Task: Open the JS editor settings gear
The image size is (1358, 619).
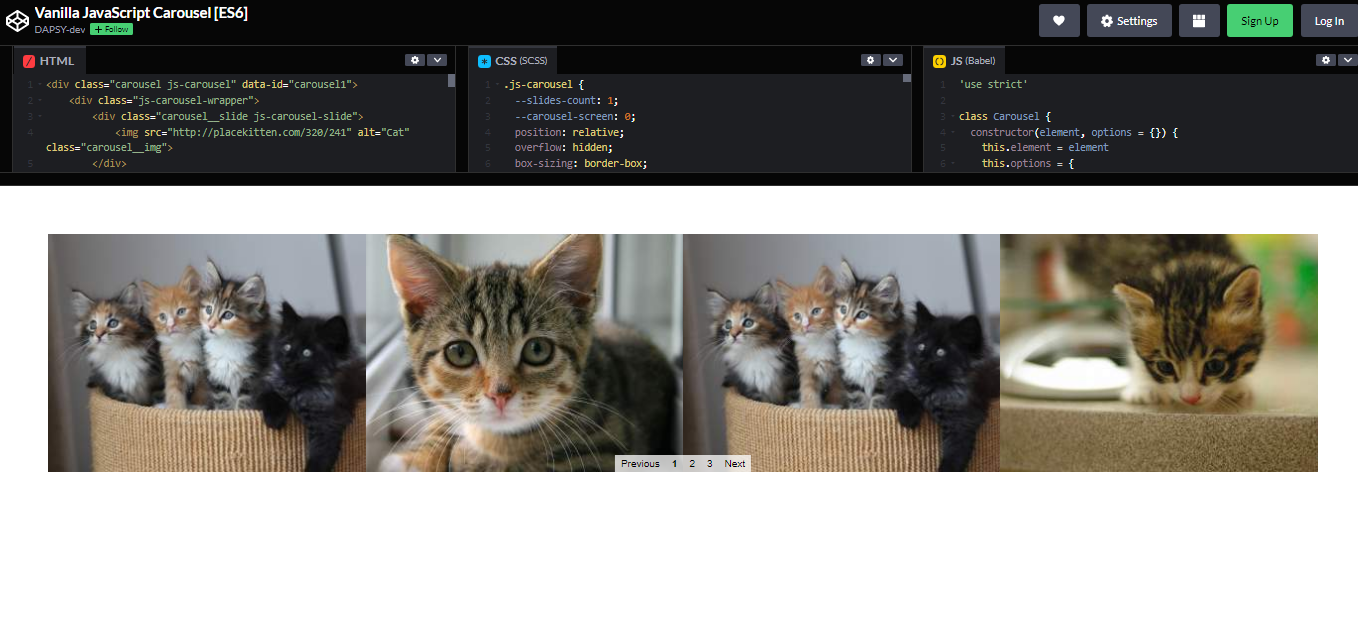Action: tap(1325, 60)
